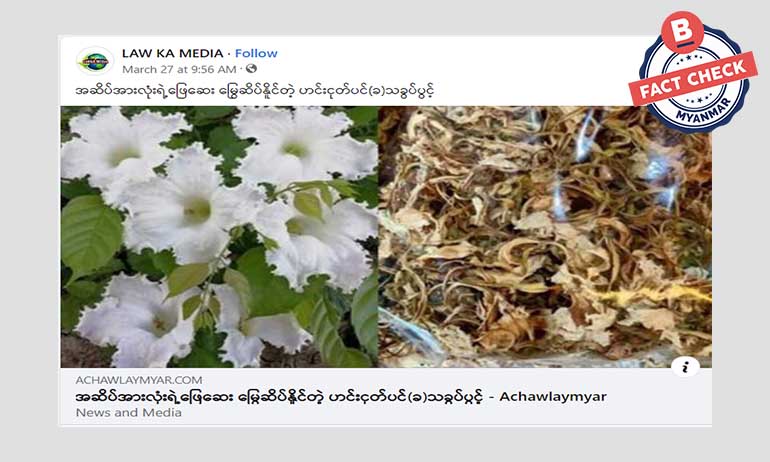Follow the LAW KA MEDIA page
The image size is (770, 462).
tap(256, 53)
